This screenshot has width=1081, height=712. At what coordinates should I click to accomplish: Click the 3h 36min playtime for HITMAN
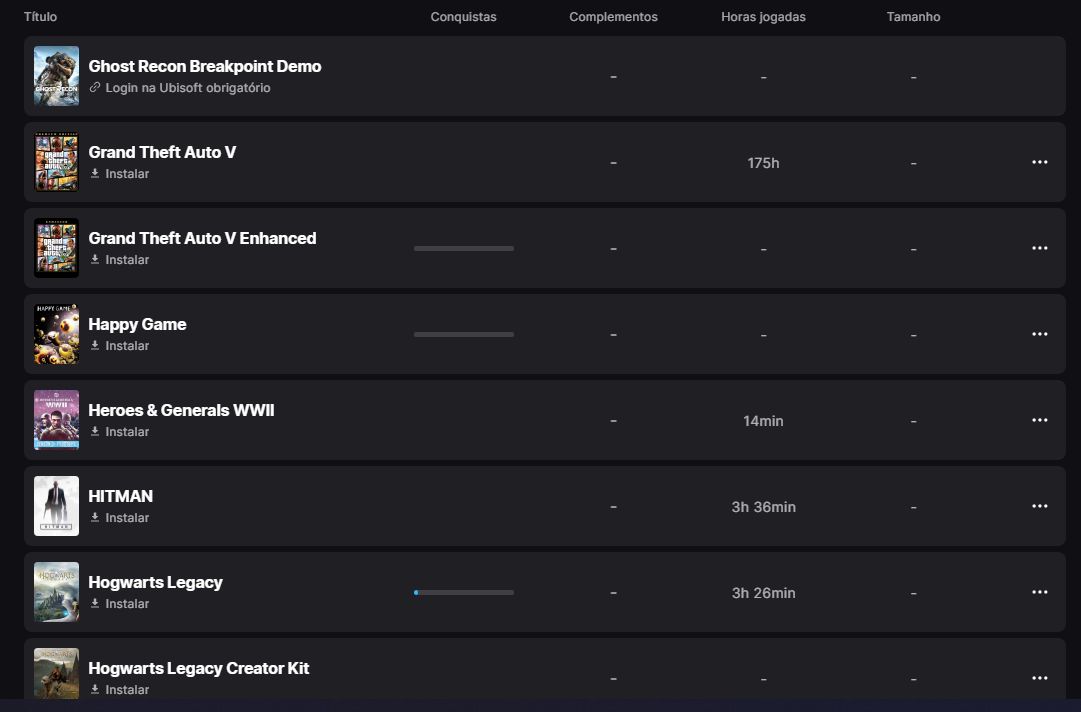coord(763,507)
